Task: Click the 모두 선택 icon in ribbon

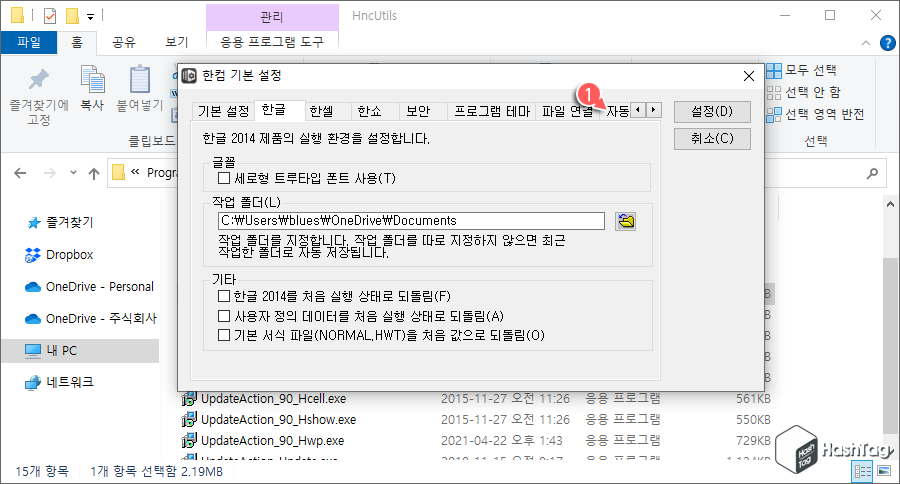Action: click(x=774, y=71)
